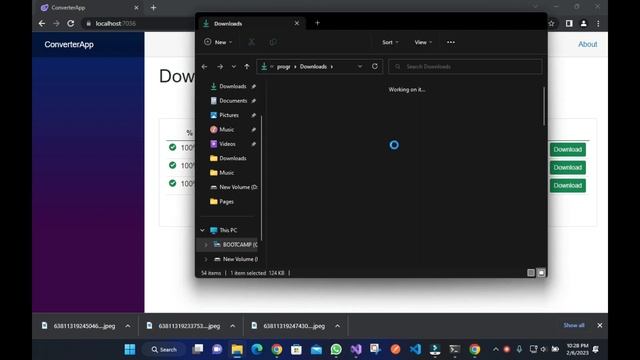Toggle Chrome side panel icon
640x360 pixels.
pyautogui.click(x=569, y=23)
